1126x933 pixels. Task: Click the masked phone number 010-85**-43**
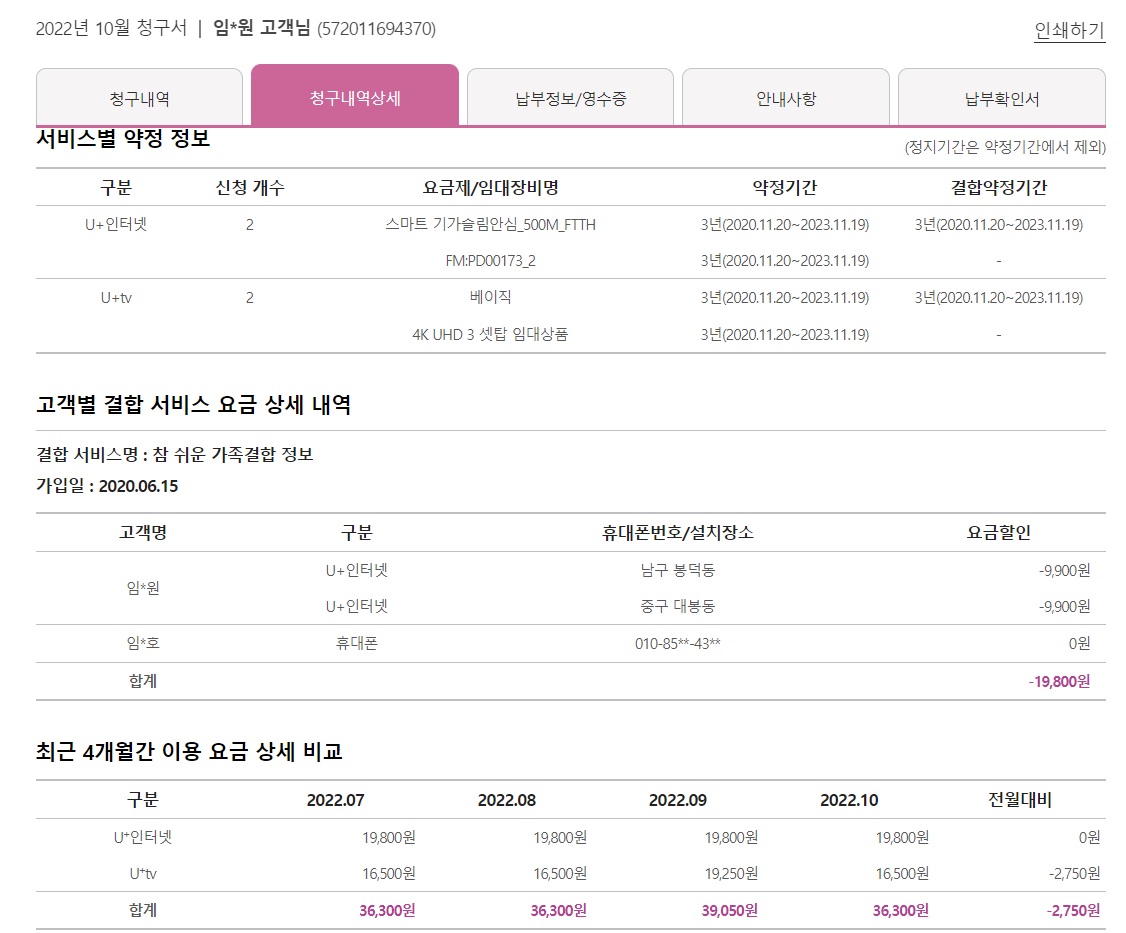[677, 643]
